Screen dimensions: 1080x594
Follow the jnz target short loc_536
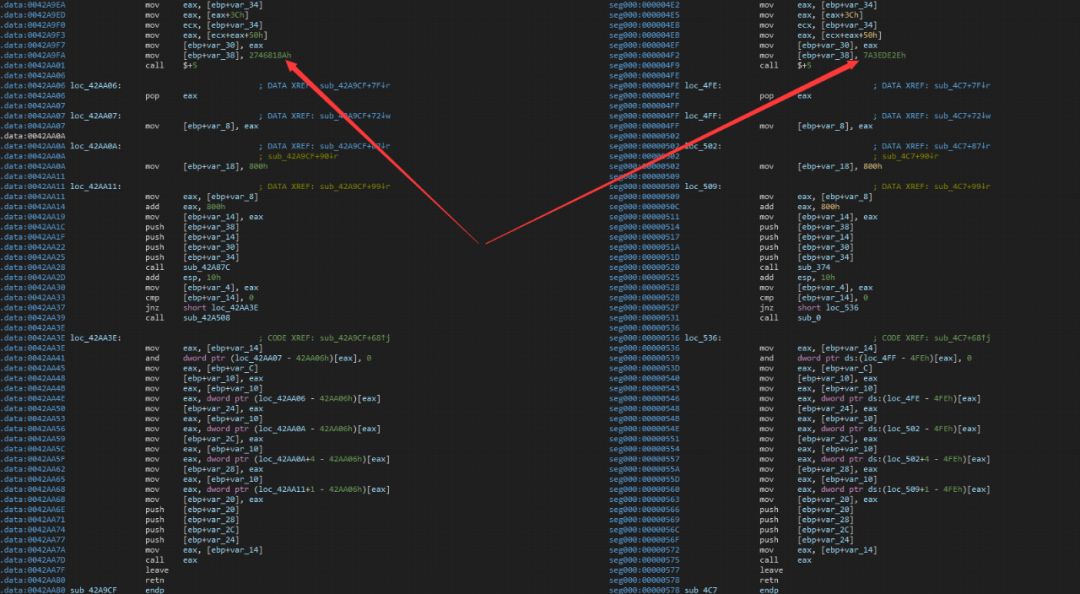coord(828,308)
